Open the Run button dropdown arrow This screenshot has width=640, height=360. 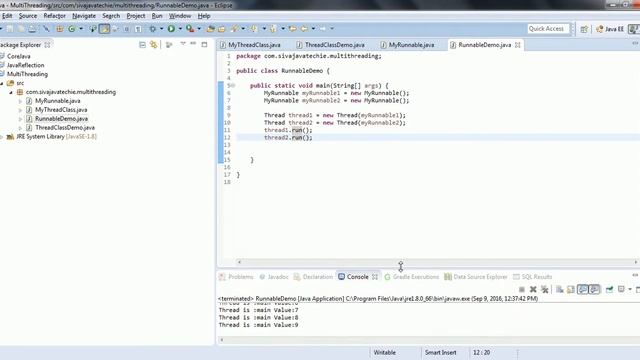tap(180, 29)
